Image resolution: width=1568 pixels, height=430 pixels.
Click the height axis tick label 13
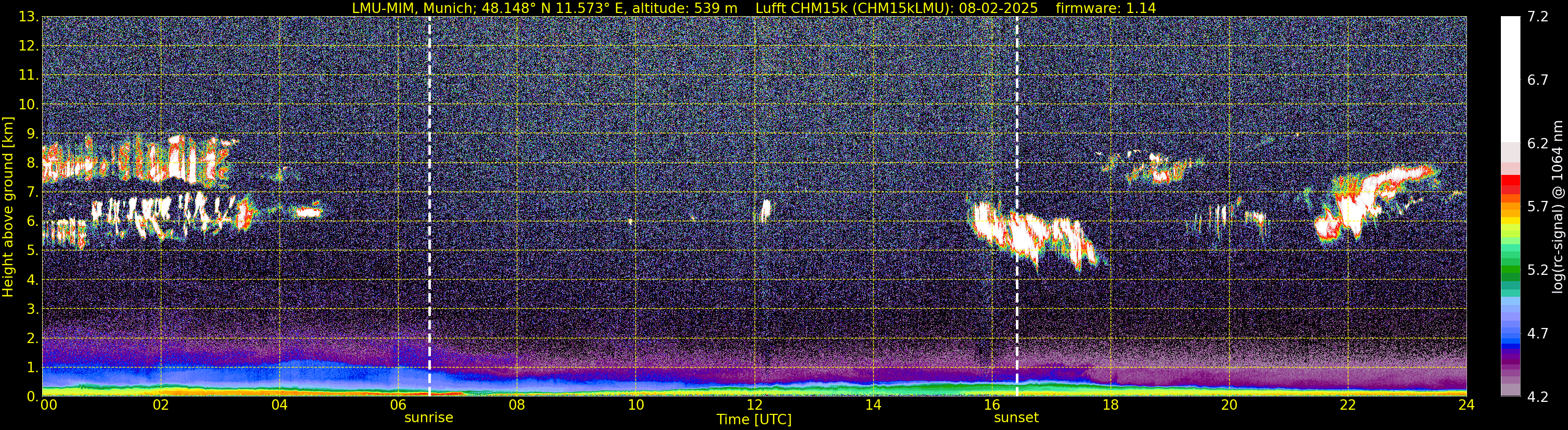(x=29, y=17)
